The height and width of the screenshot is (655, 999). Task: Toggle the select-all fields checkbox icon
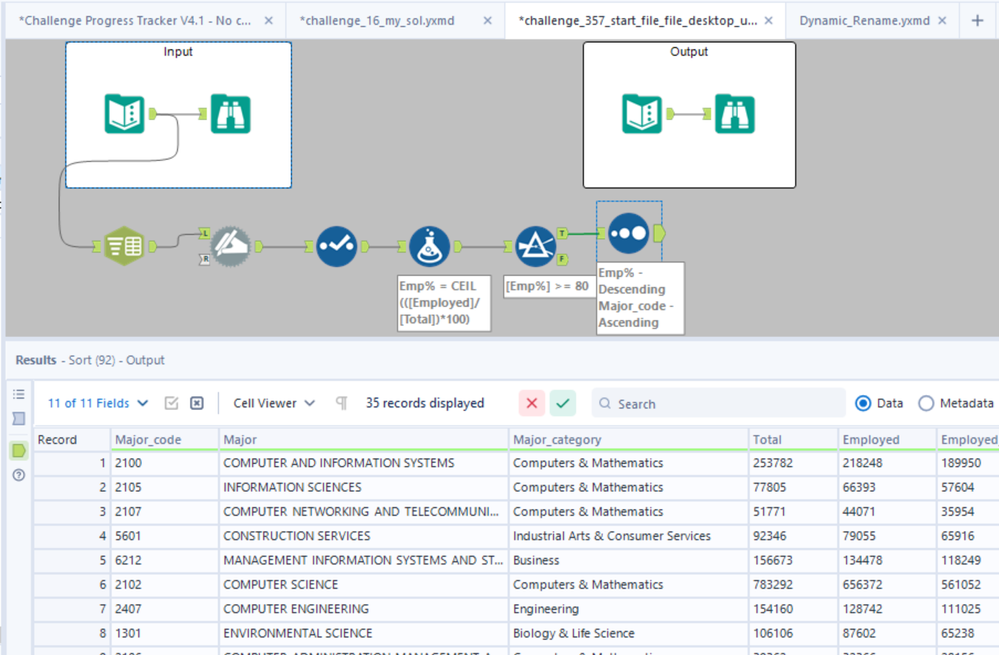(171, 403)
